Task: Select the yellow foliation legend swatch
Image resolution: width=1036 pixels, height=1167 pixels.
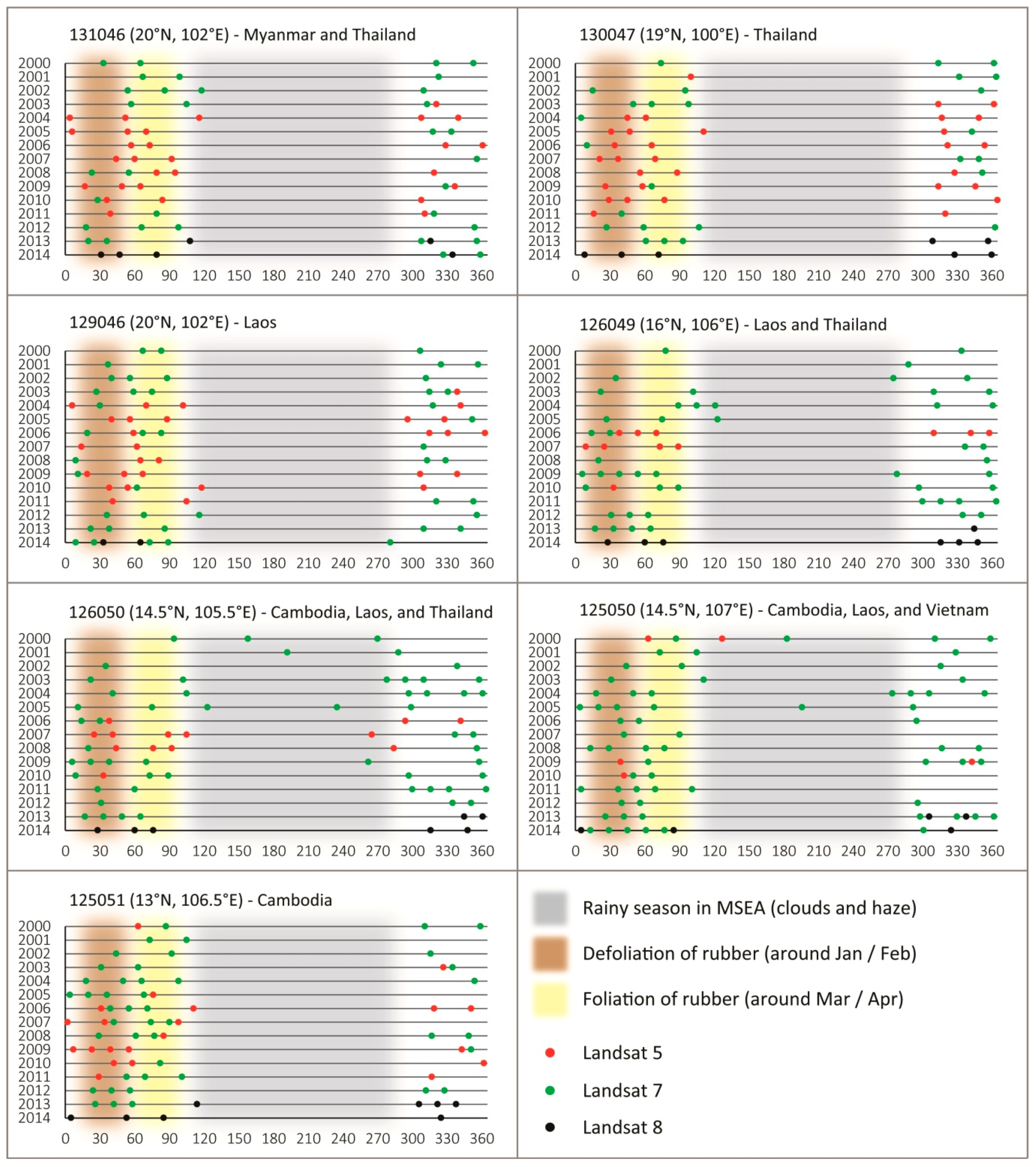Action: (x=550, y=999)
